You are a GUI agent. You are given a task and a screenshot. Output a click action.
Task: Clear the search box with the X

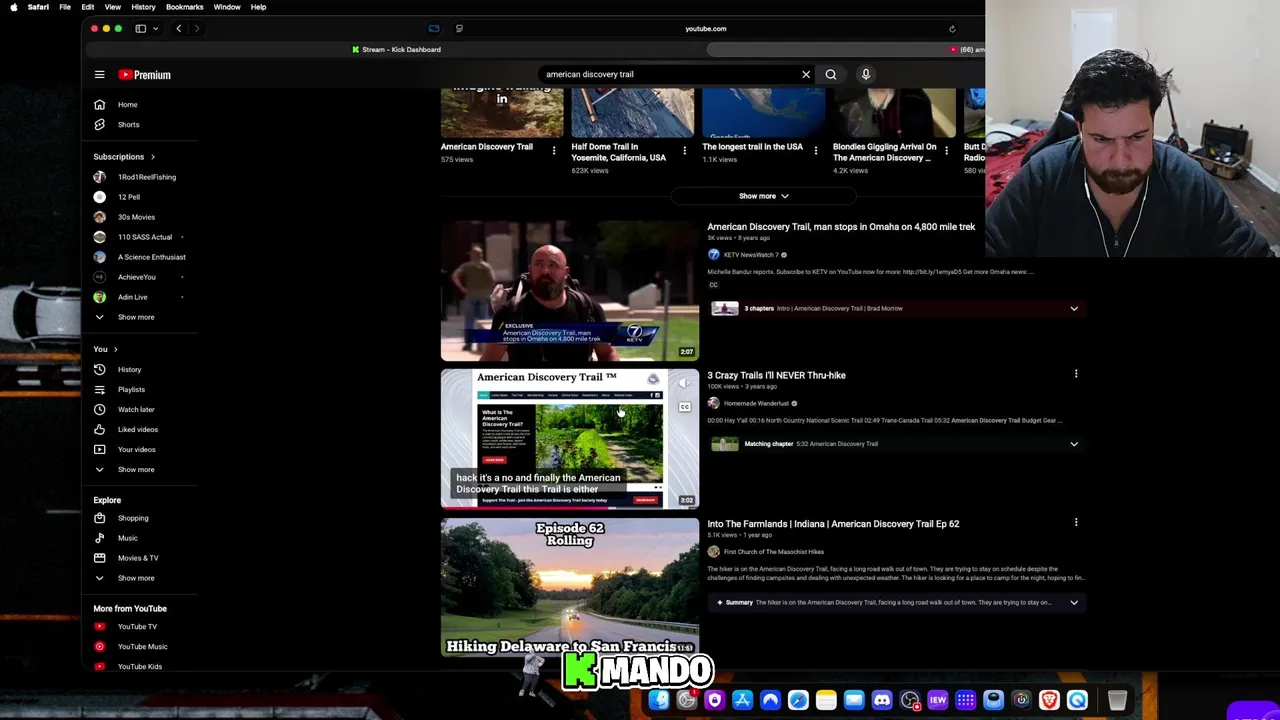pos(806,74)
